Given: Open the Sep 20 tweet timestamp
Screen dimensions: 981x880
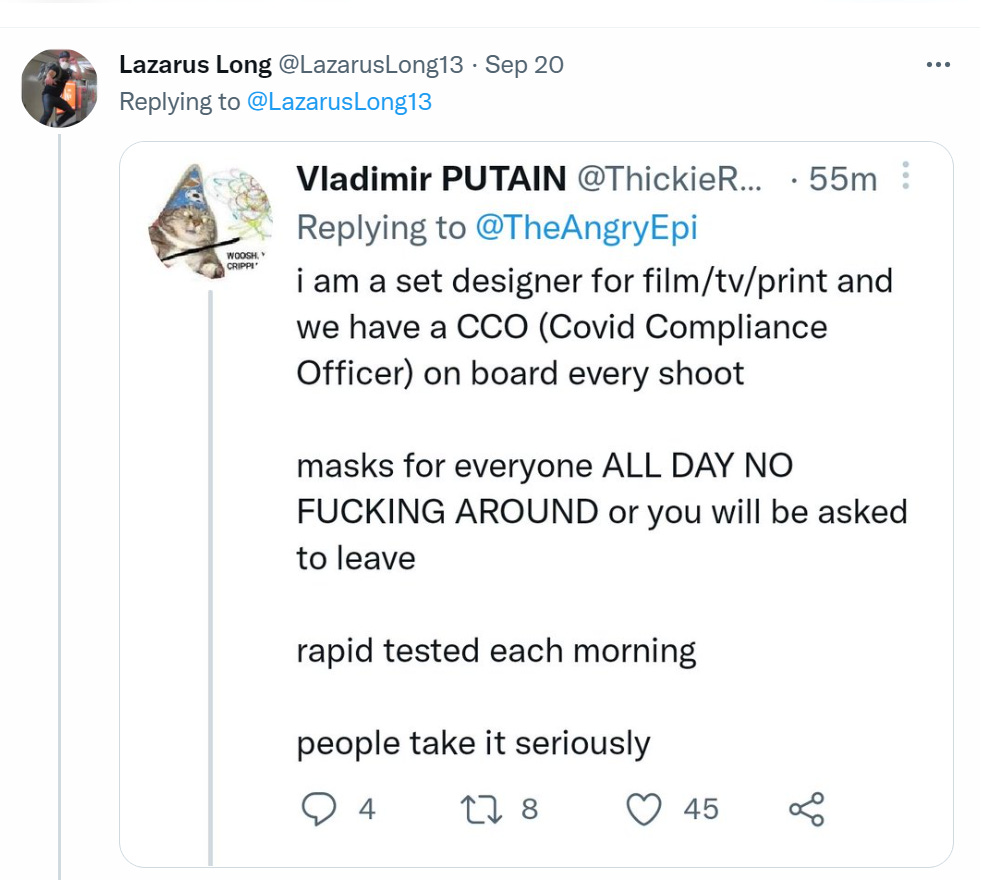Looking at the screenshot, I should pyautogui.click(x=524, y=65).
